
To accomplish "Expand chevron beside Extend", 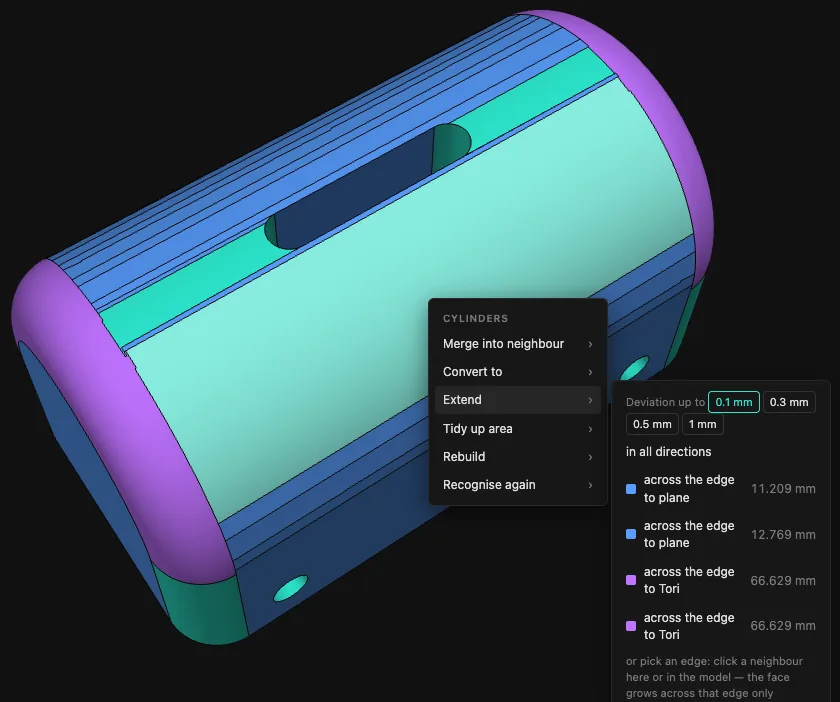I will click(590, 400).
